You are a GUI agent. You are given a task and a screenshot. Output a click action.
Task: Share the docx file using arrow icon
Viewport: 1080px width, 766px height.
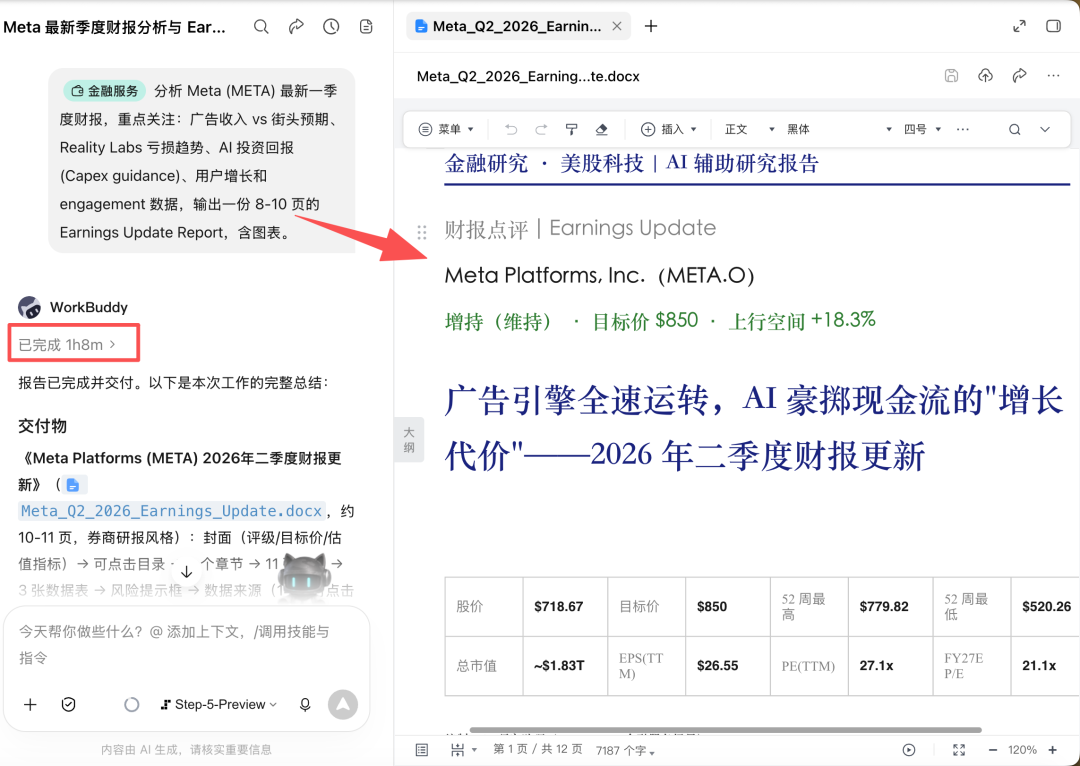click(x=1019, y=76)
